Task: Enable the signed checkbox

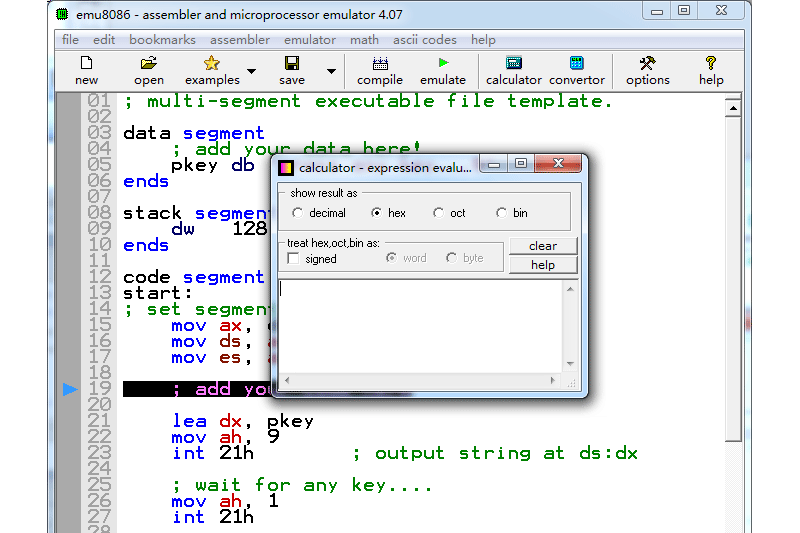Action: tap(293, 259)
